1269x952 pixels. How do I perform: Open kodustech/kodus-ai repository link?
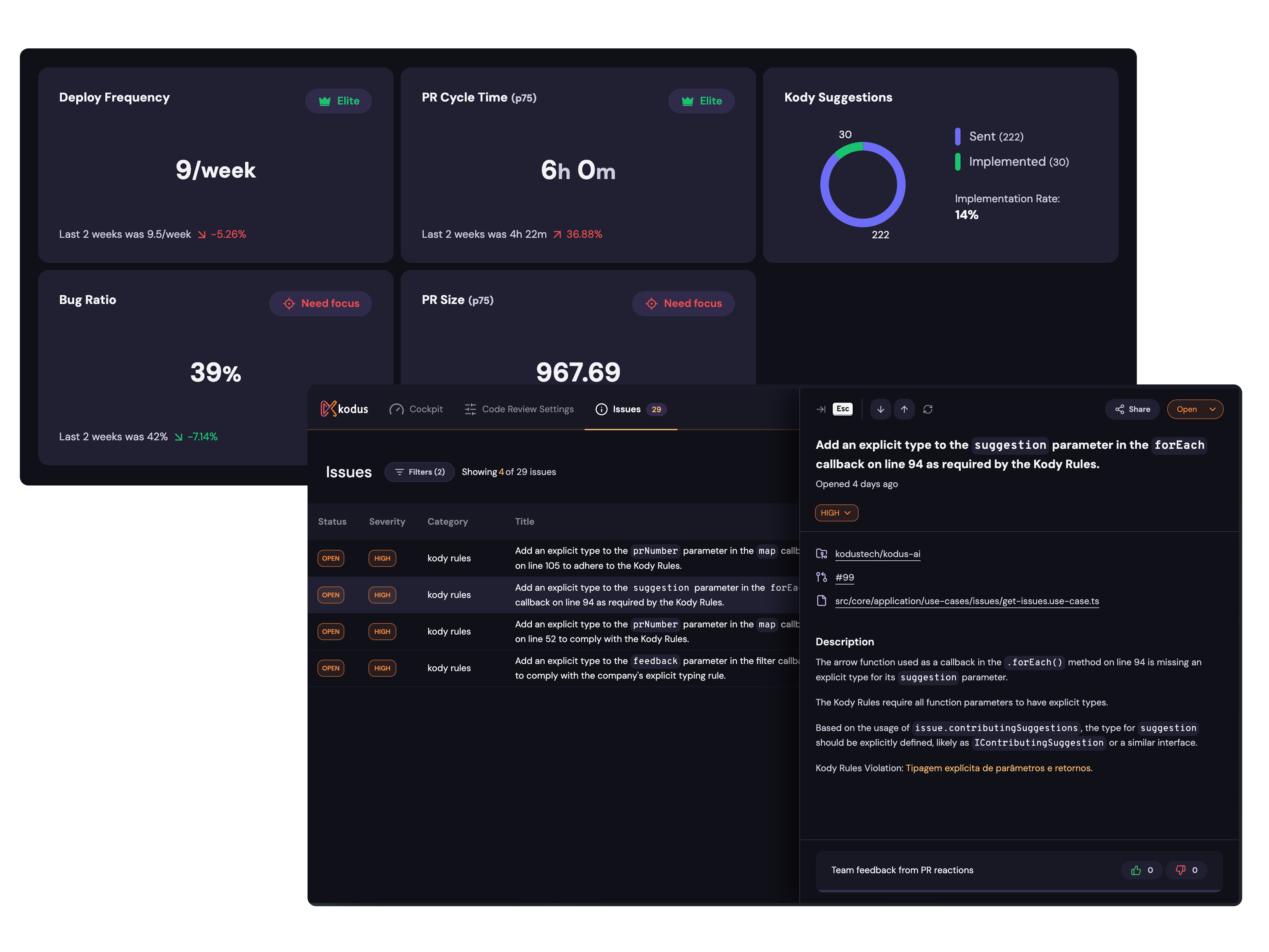tap(877, 554)
